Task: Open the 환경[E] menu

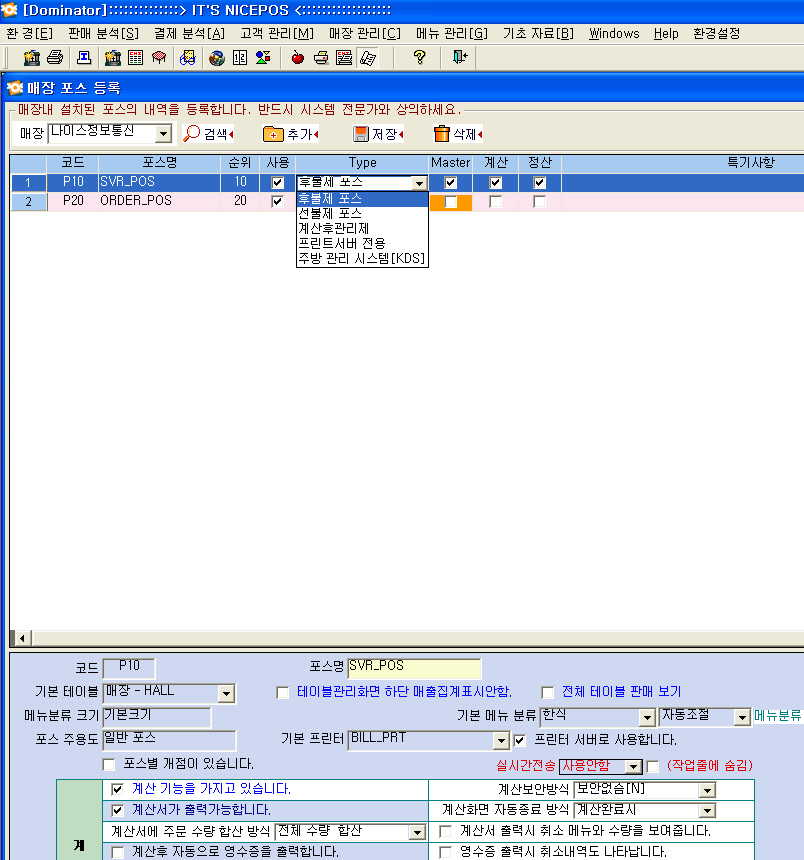Action: pyautogui.click(x=30, y=33)
